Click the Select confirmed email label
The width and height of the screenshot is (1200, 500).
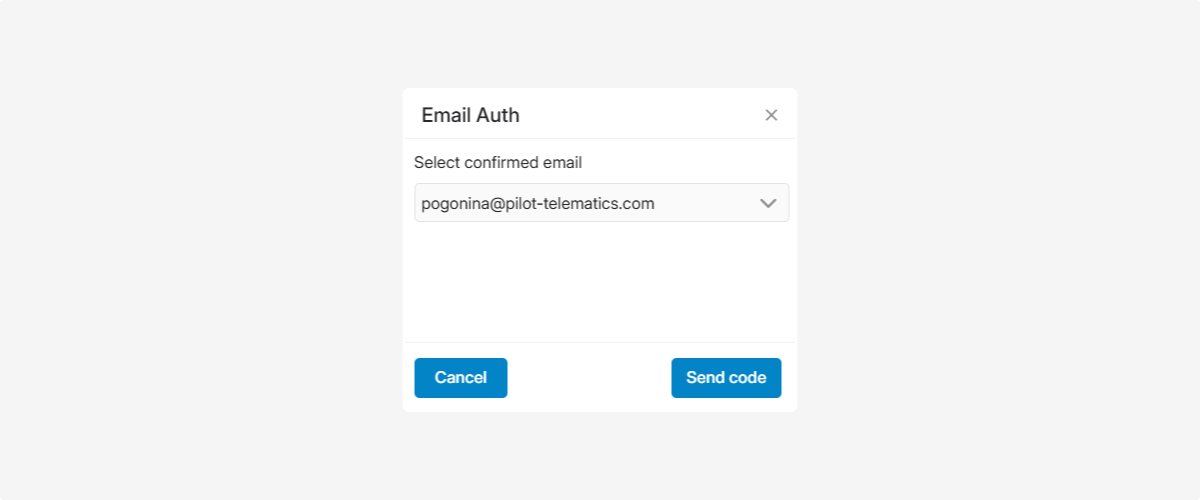(498, 162)
